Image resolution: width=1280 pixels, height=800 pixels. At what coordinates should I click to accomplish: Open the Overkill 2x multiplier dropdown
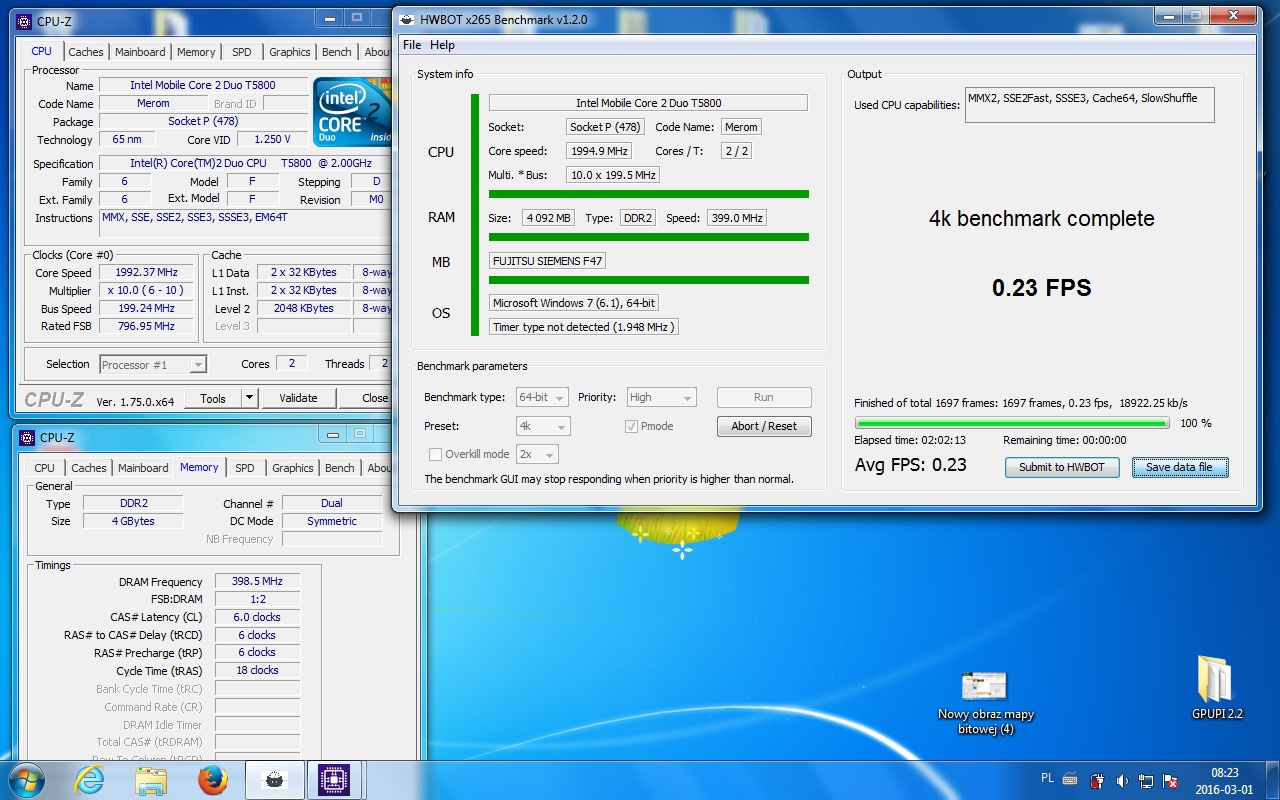pyautogui.click(x=537, y=454)
